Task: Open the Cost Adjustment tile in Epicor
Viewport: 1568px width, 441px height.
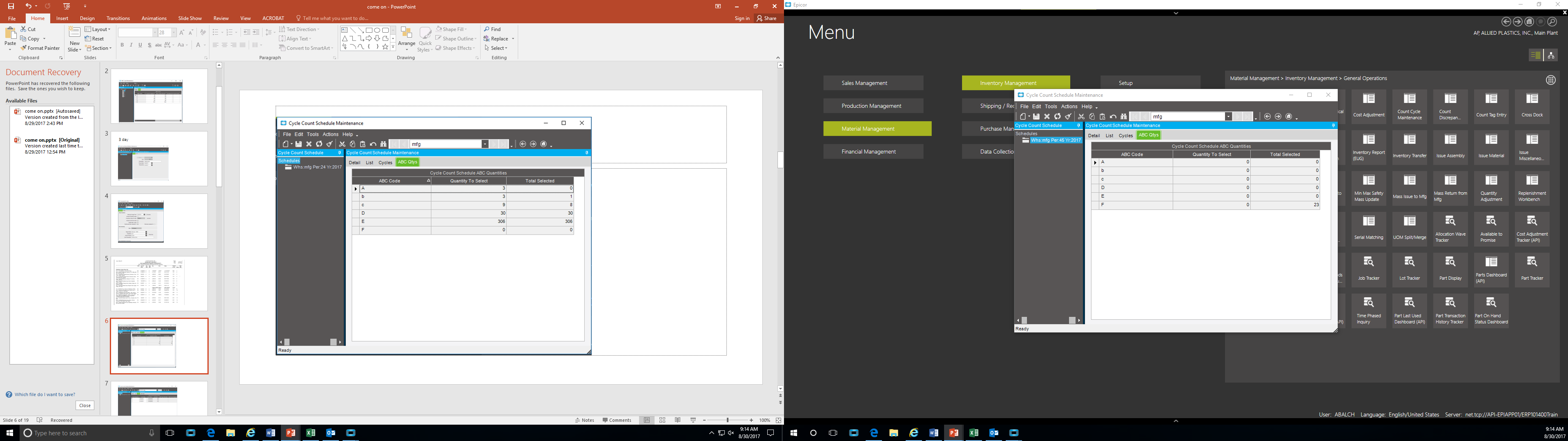Action: (x=1369, y=107)
